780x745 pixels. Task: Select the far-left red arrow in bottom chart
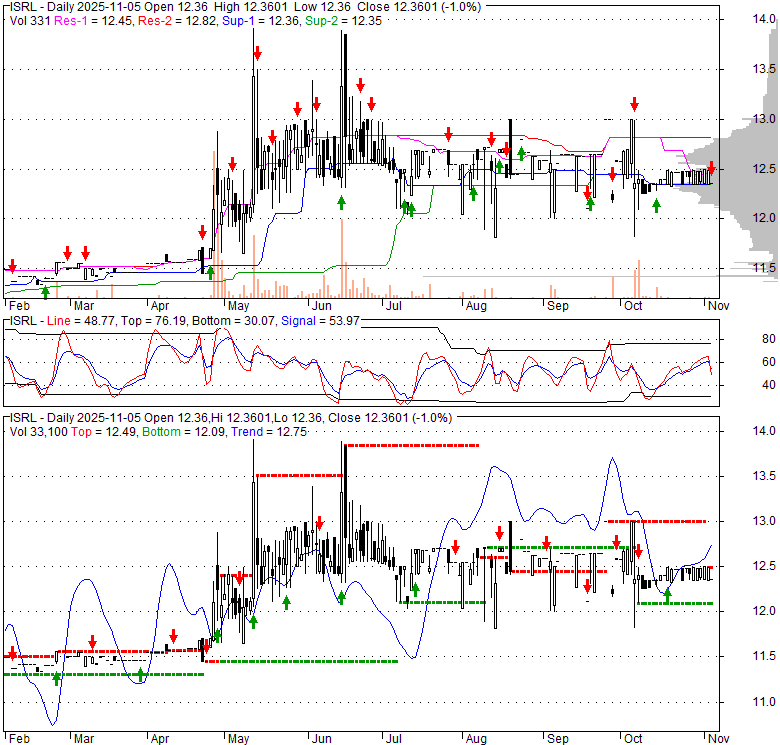pyautogui.click(x=12, y=654)
